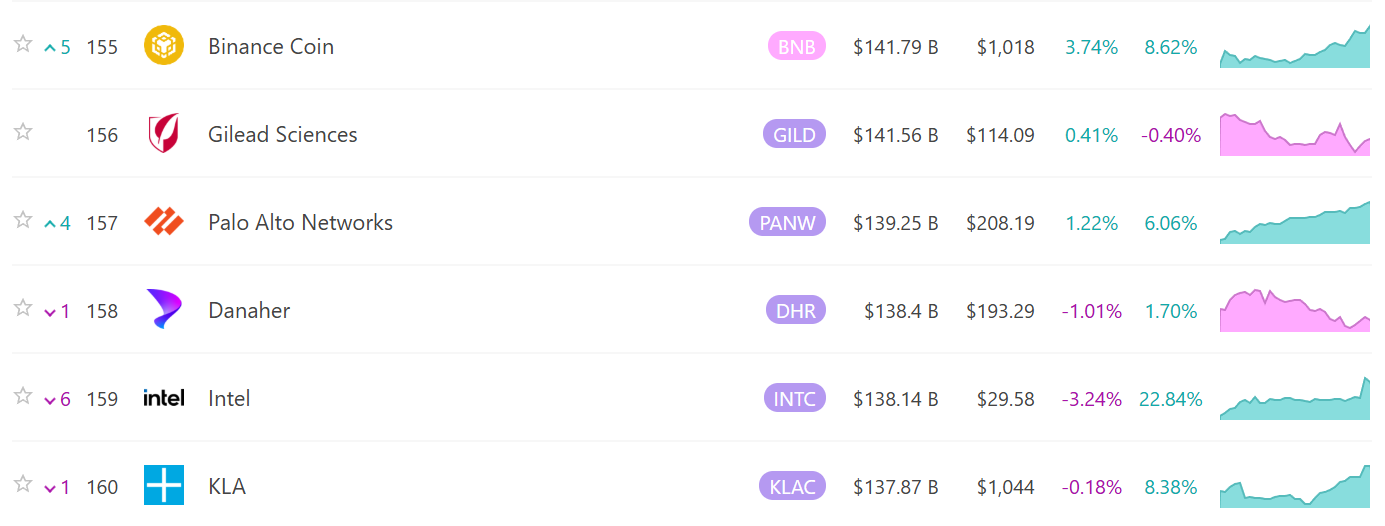View Intel price trend sparkline
Image resolution: width=1385 pixels, height=526 pixels.
click(1295, 400)
